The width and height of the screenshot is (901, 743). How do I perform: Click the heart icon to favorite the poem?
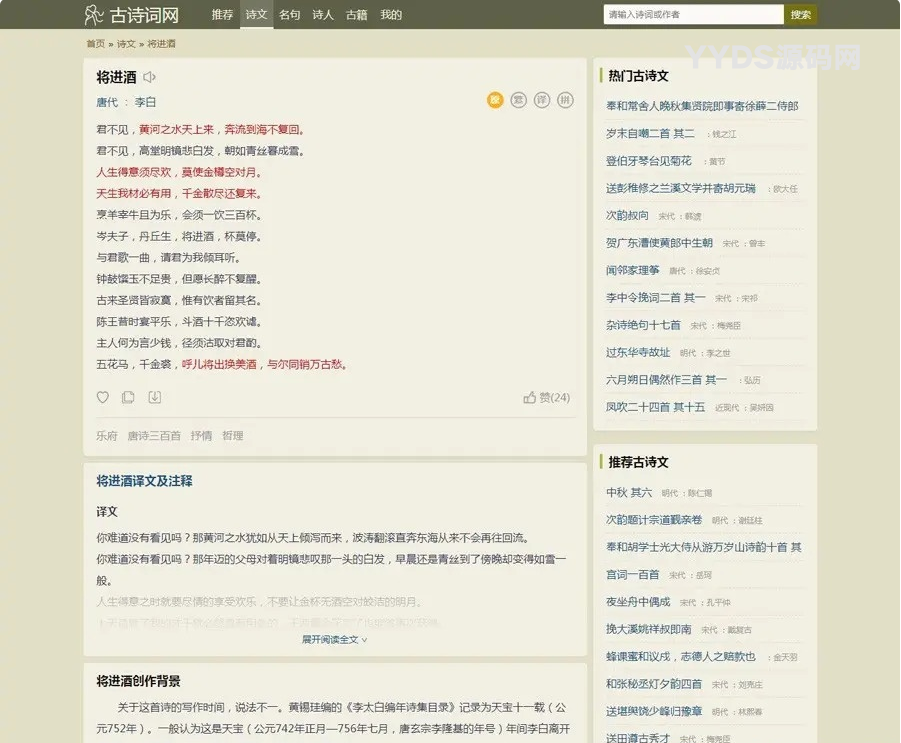[102, 397]
